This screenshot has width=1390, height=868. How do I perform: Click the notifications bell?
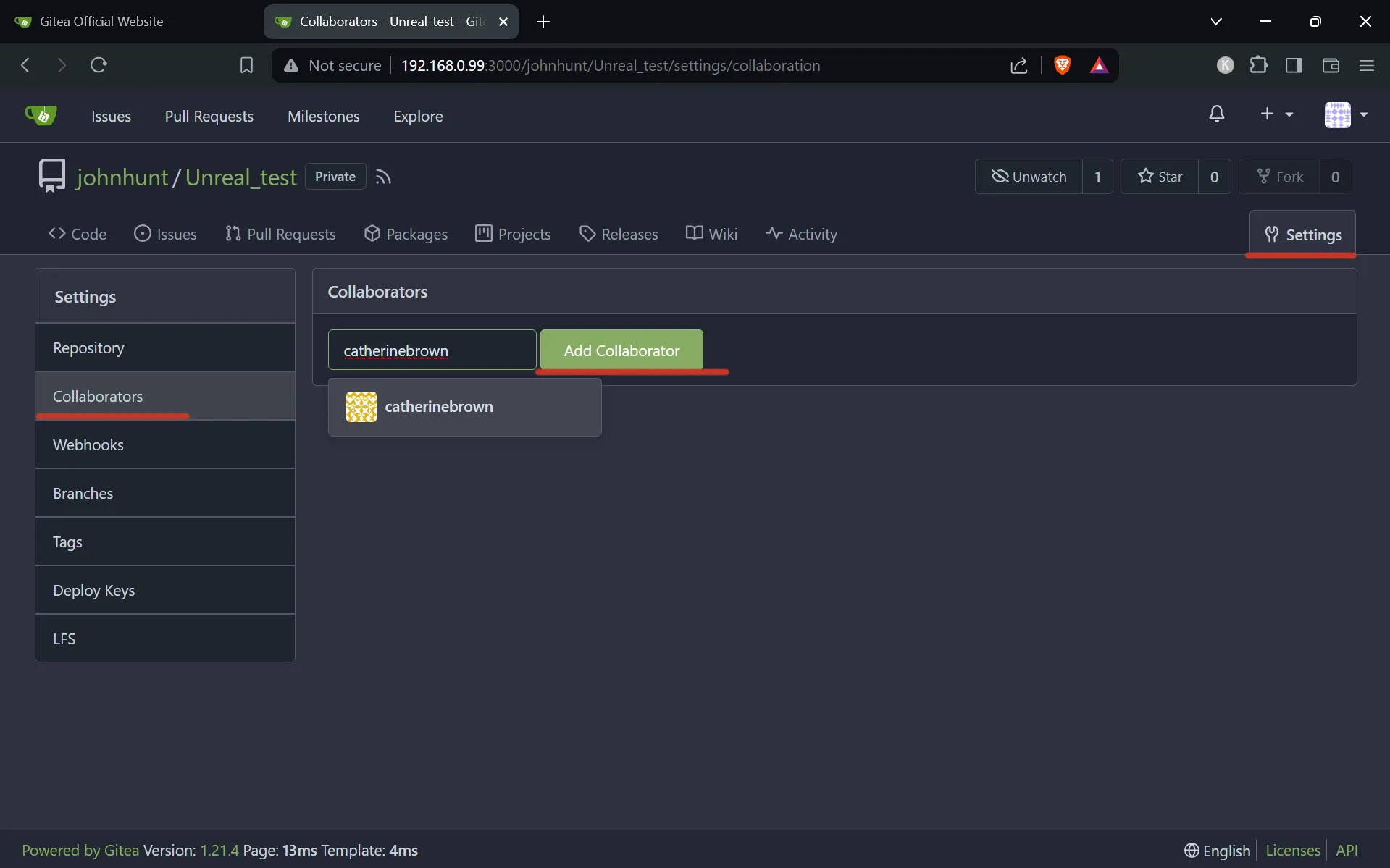(1216, 114)
